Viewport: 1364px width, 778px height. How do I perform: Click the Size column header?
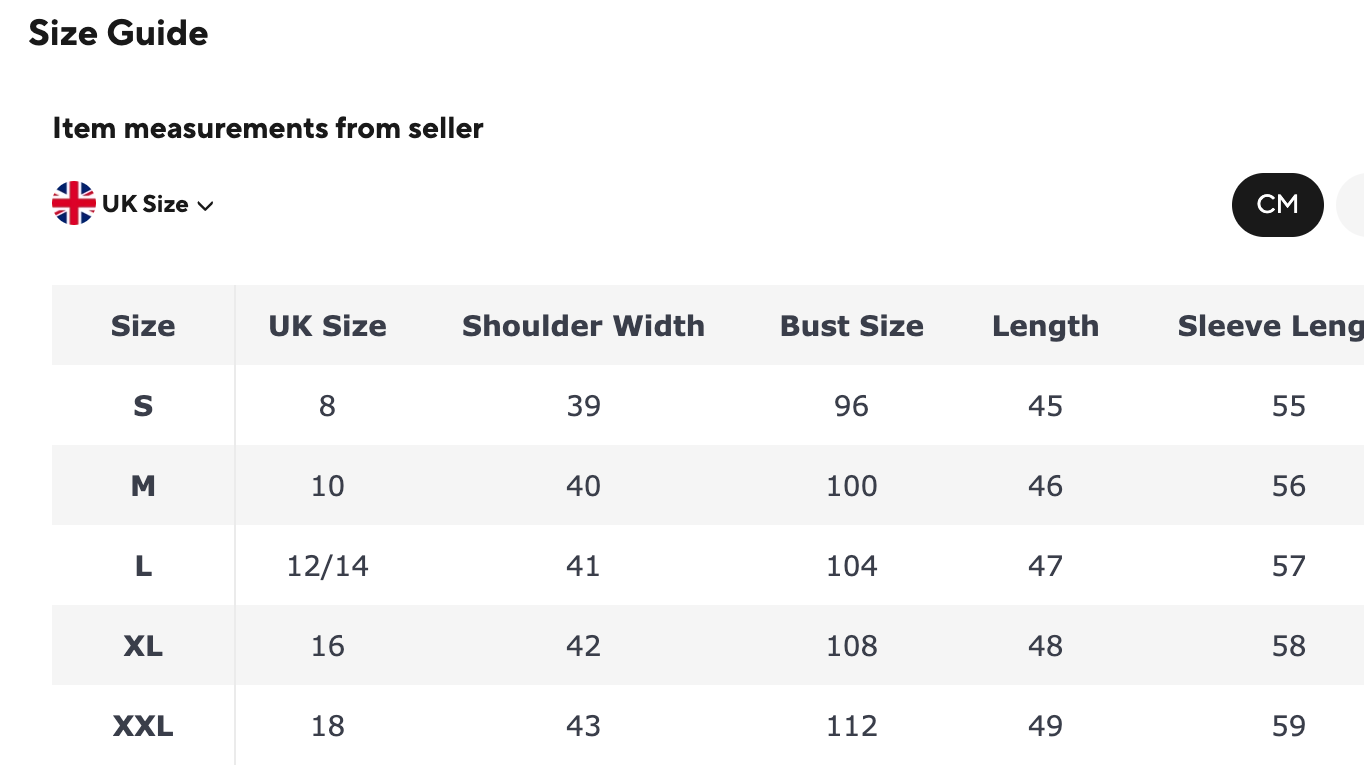pos(143,326)
